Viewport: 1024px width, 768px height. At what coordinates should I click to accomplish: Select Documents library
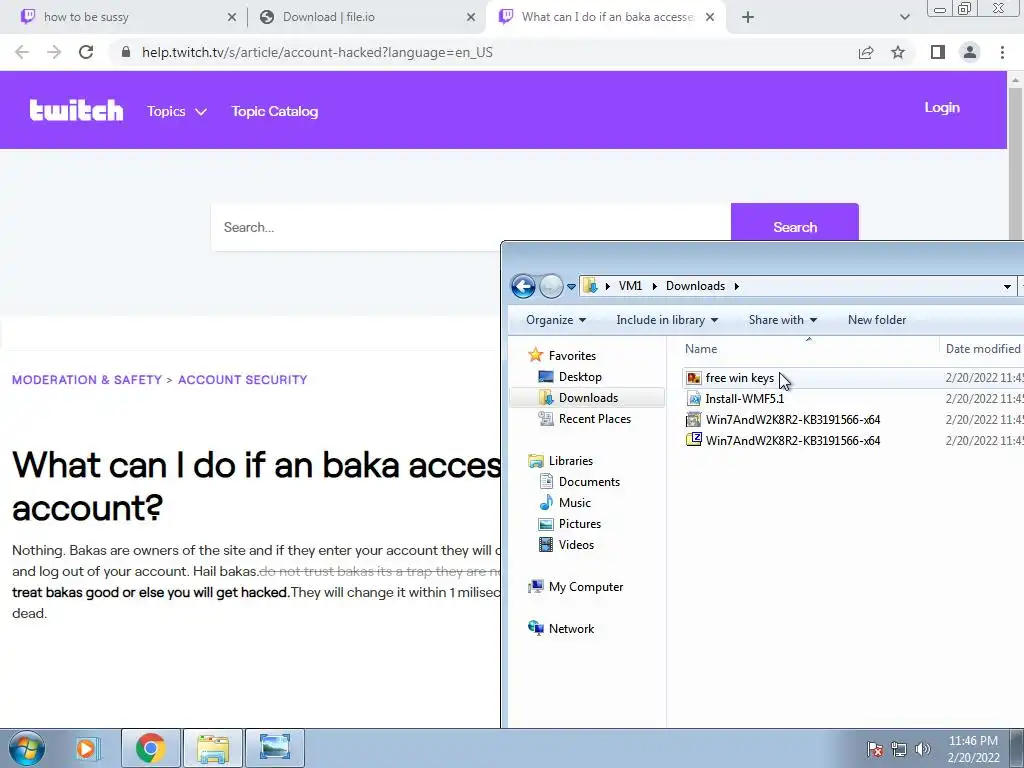589,482
